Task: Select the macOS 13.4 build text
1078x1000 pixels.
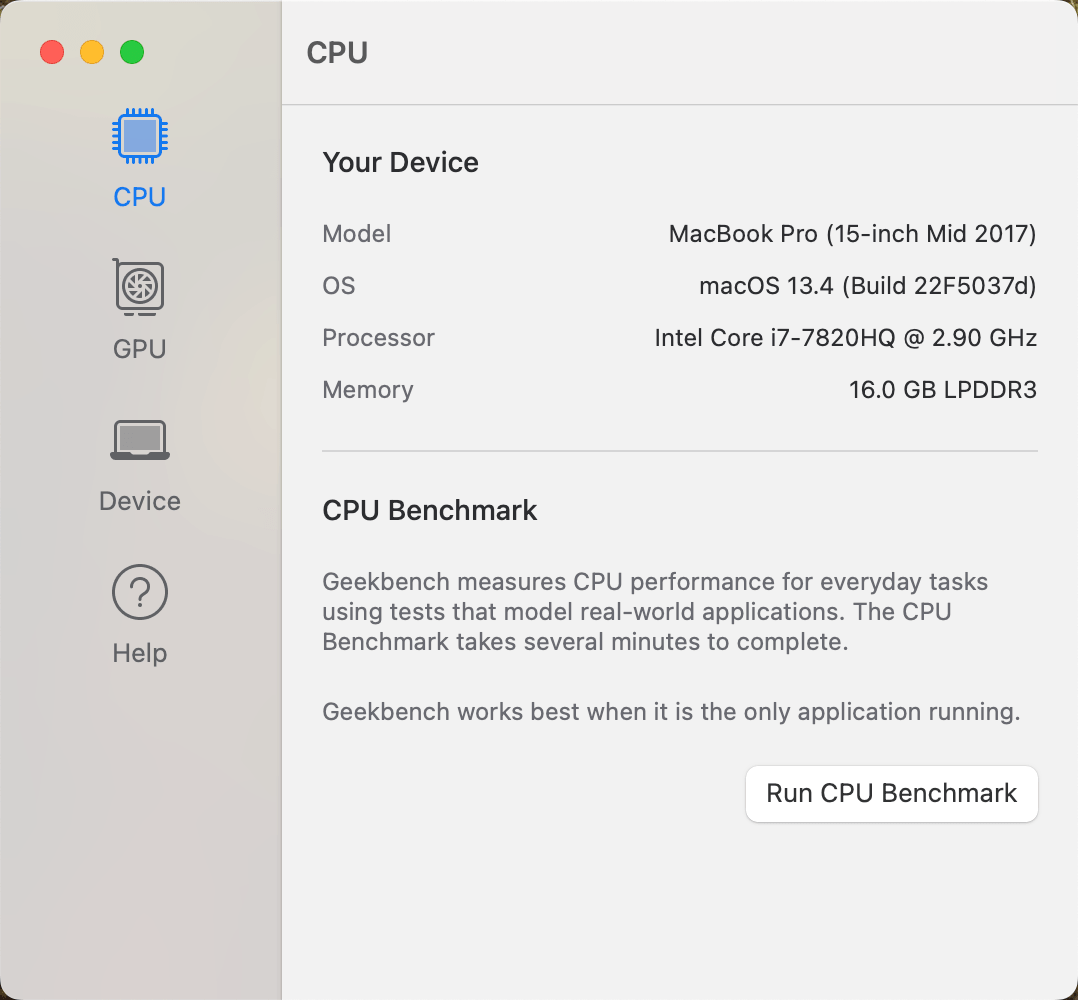Action: coord(868,286)
